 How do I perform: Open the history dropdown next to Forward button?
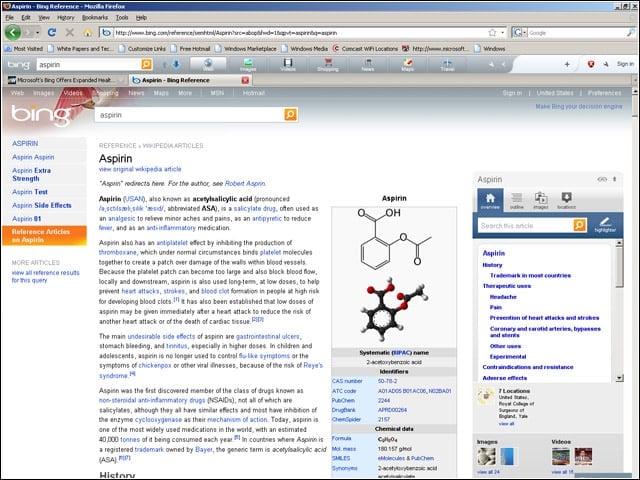[38, 32]
